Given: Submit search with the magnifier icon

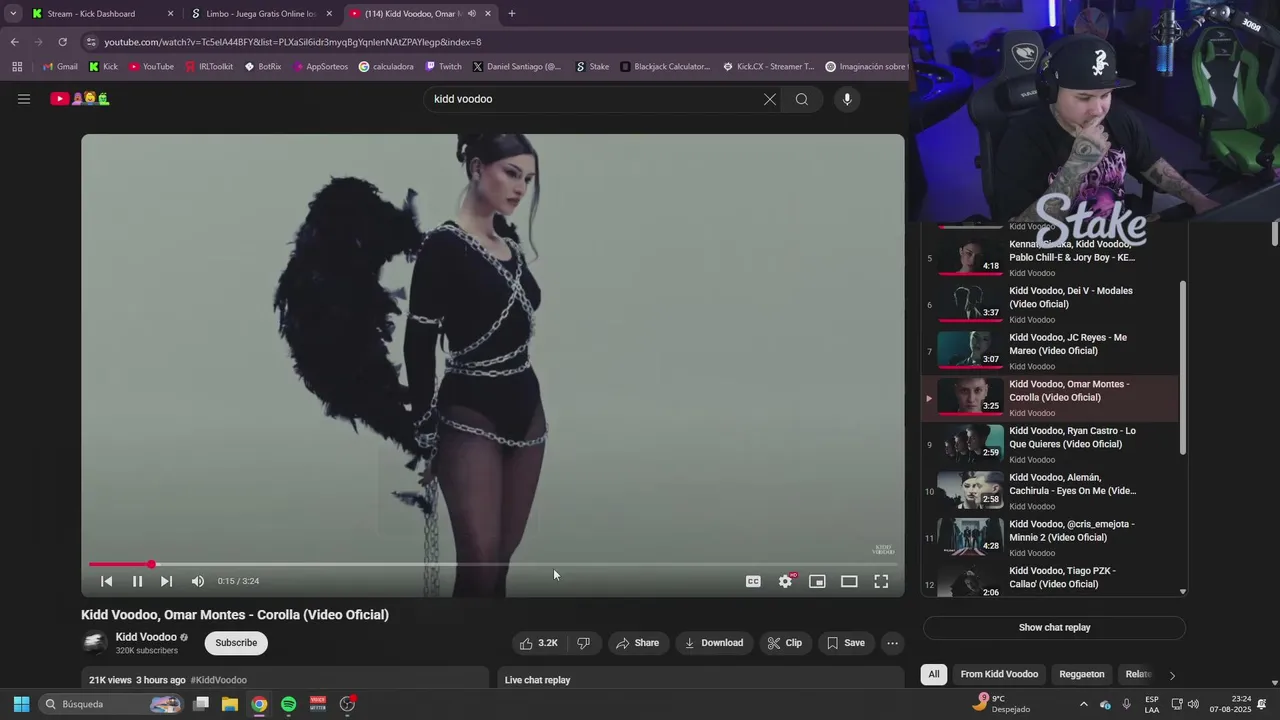Looking at the screenshot, I should tap(802, 99).
